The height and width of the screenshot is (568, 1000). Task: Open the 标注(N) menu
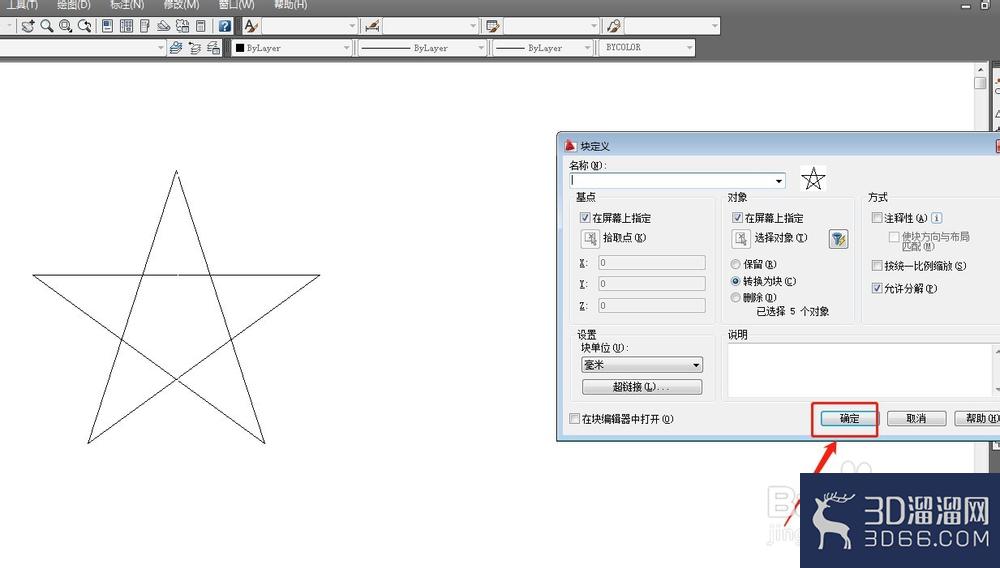pos(127,4)
